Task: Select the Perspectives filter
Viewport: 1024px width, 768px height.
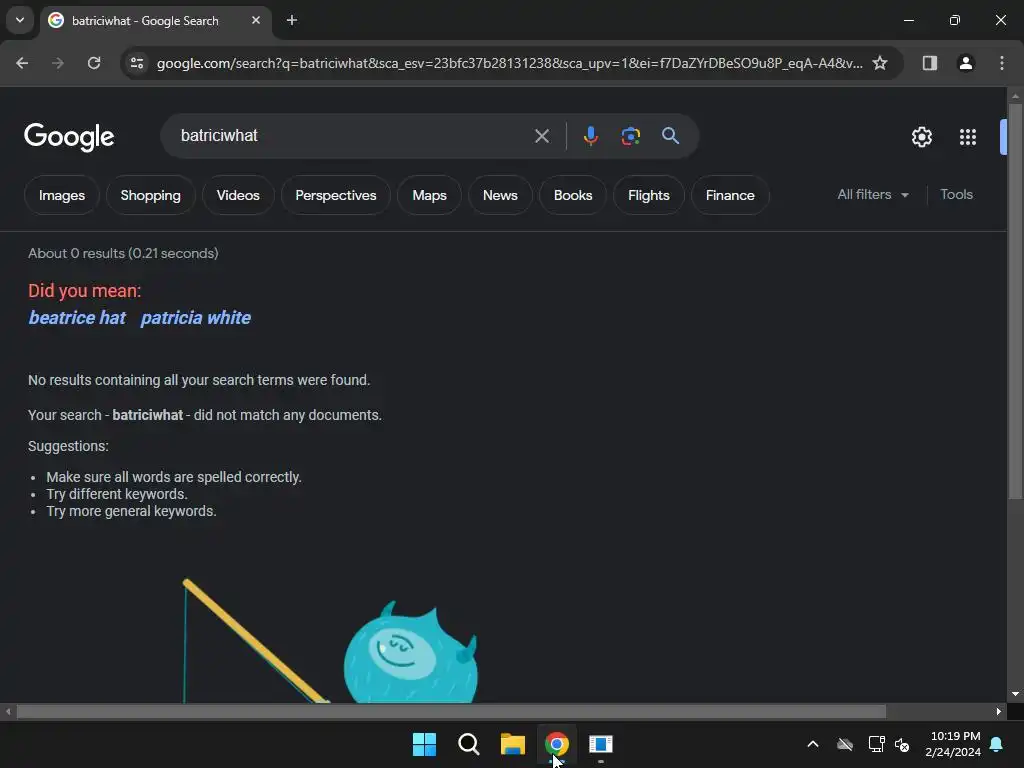Action: tap(336, 195)
